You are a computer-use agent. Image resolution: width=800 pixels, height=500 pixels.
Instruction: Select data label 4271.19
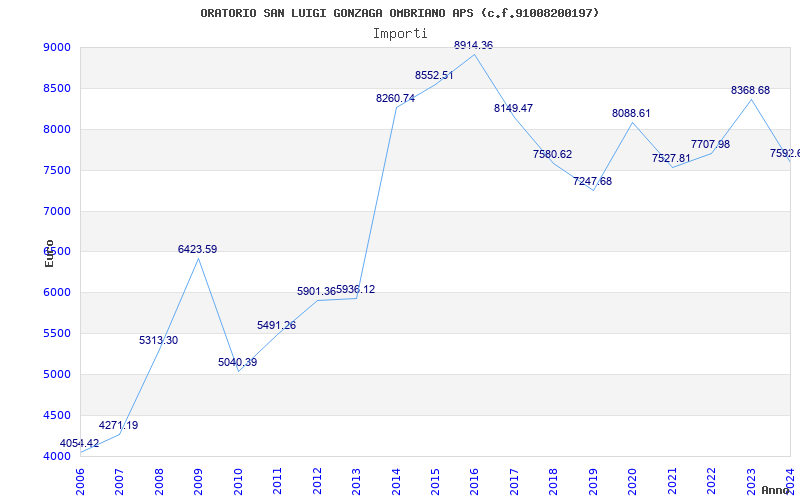click(x=118, y=426)
